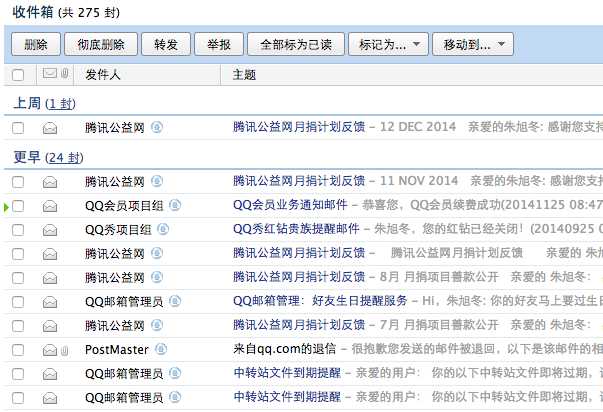Screen dimensions: 603x412
Task: Click sender badge icon on 7月 月捐 row
Action: coord(157,325)
